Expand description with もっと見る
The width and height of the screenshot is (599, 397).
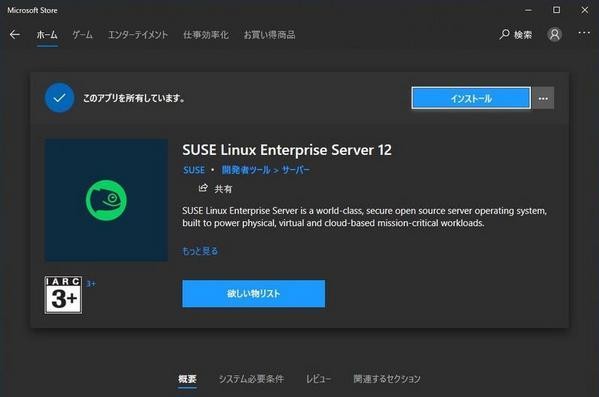[x=200, y=251]
